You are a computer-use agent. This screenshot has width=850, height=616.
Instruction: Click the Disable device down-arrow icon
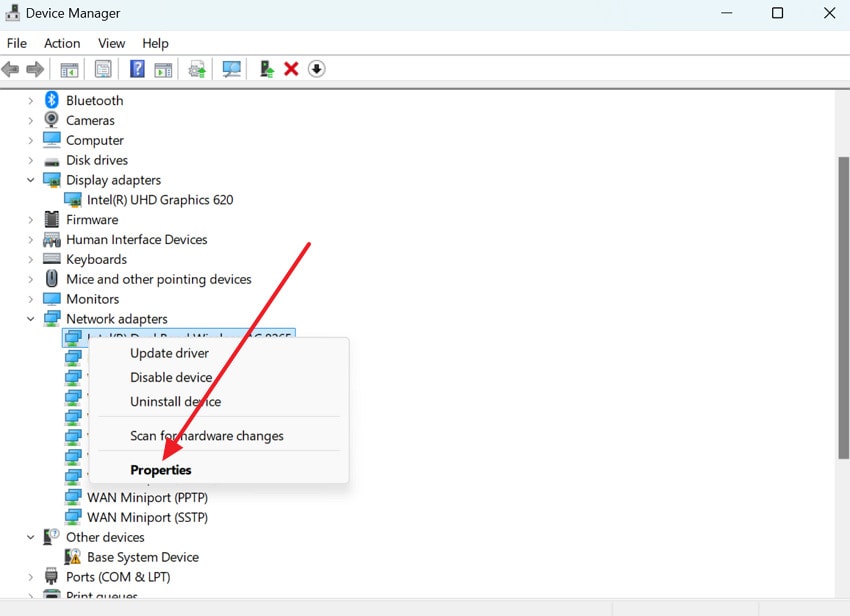pos(317,68)
